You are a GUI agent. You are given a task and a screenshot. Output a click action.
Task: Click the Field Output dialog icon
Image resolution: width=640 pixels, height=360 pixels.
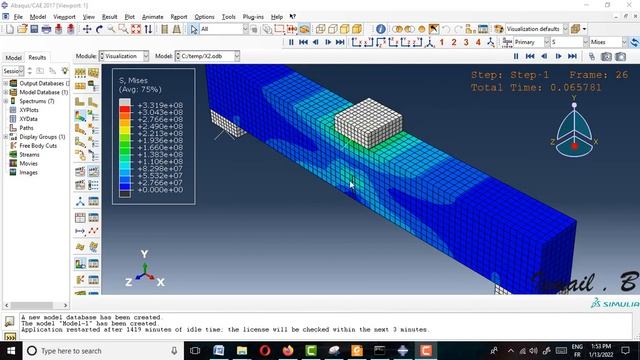click(x=507, y=42)
